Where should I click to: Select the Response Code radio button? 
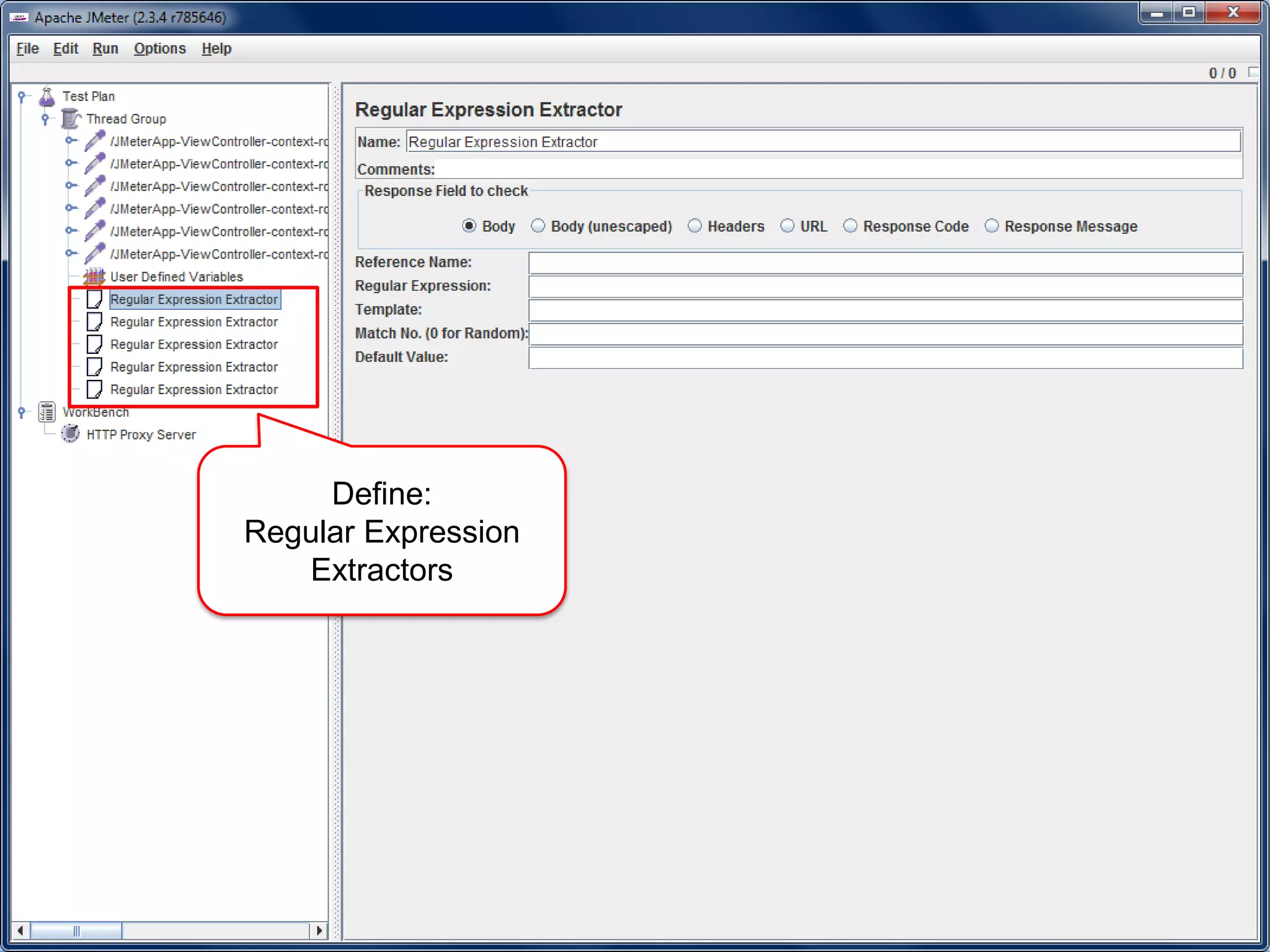click(851, 226)
